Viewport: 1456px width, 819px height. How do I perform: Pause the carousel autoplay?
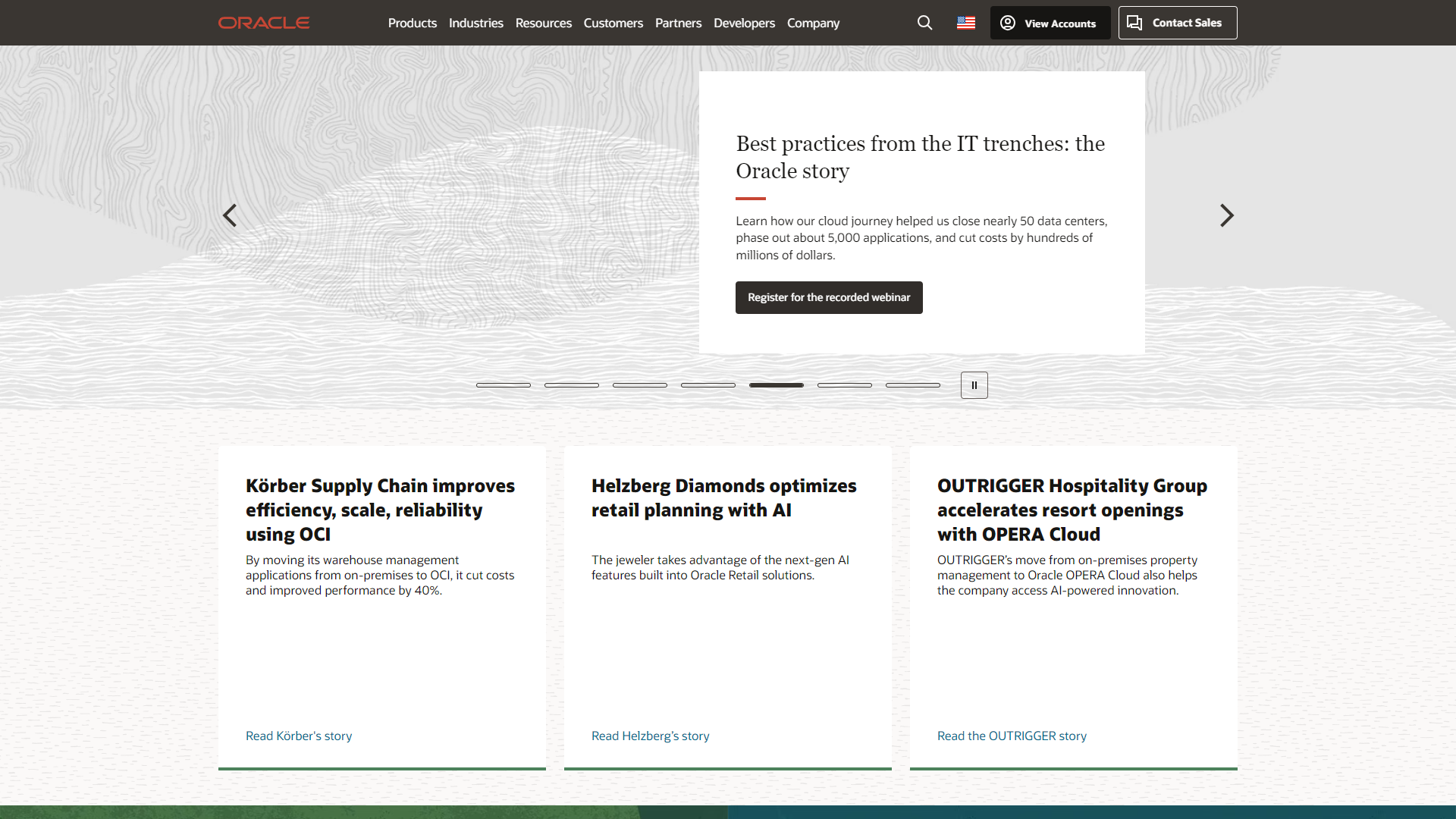[x=974, y=385]
